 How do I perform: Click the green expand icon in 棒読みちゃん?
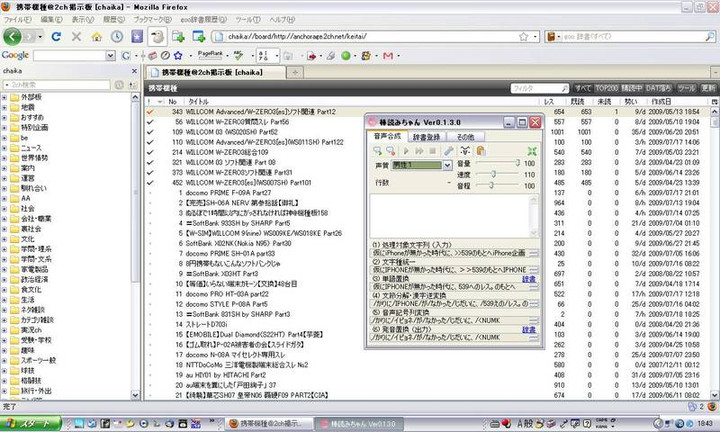point(532,149)
